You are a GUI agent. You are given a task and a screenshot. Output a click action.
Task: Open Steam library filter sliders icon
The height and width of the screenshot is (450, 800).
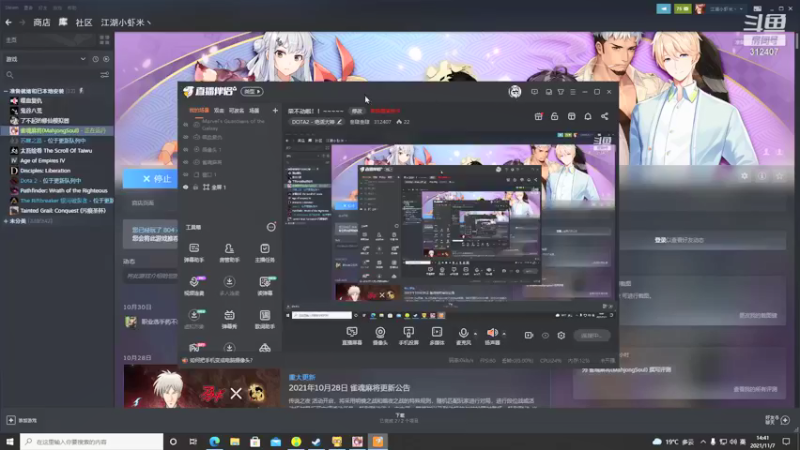[x=105, y=75]
